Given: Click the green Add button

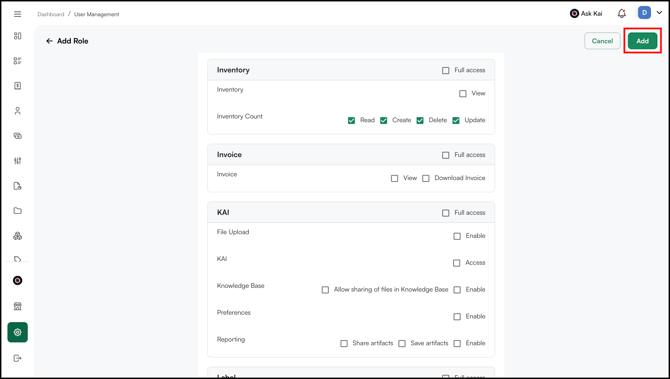Looking at the screenshot, I should 643,41.
